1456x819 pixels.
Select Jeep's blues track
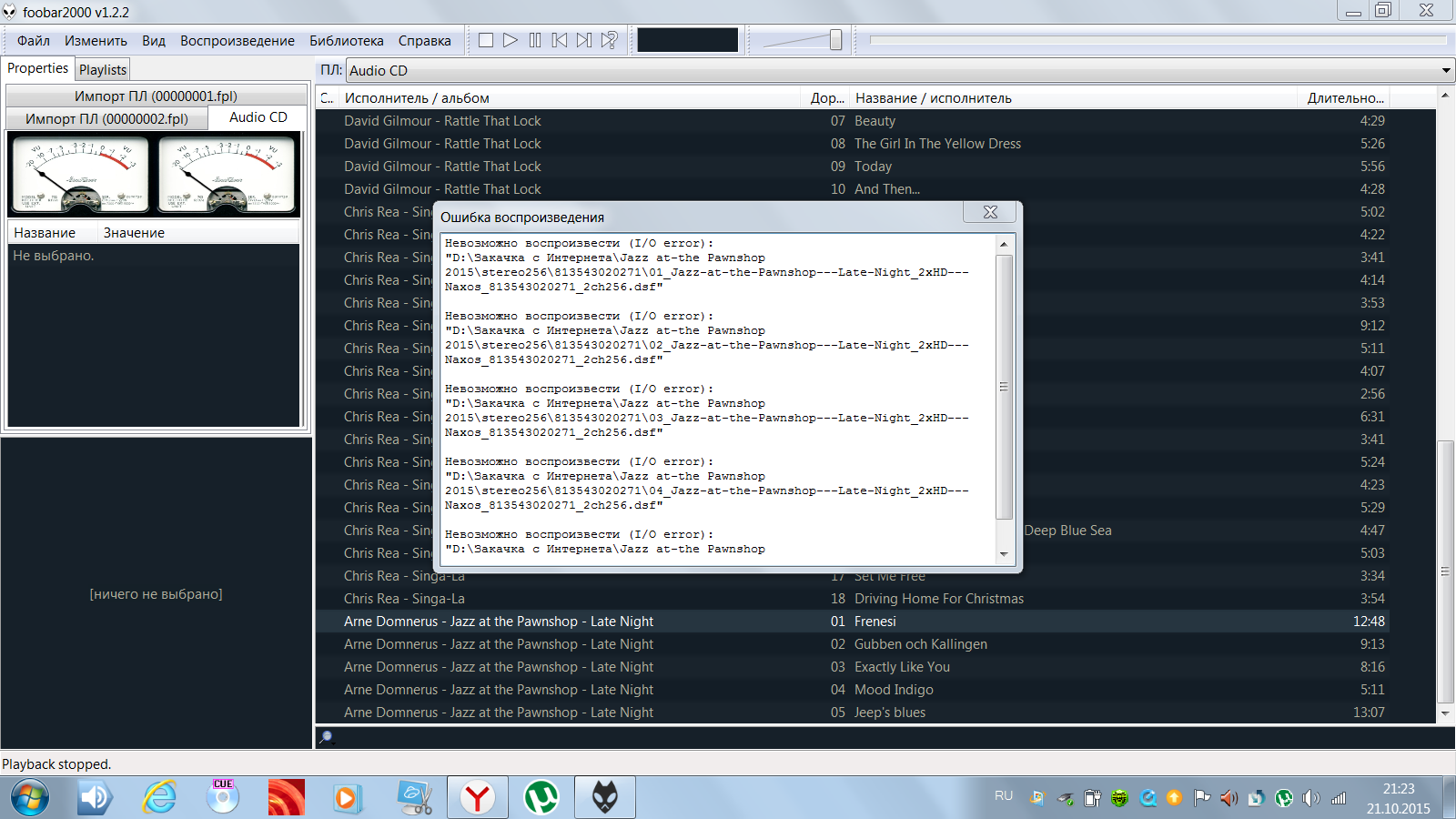tap(851, 713)
